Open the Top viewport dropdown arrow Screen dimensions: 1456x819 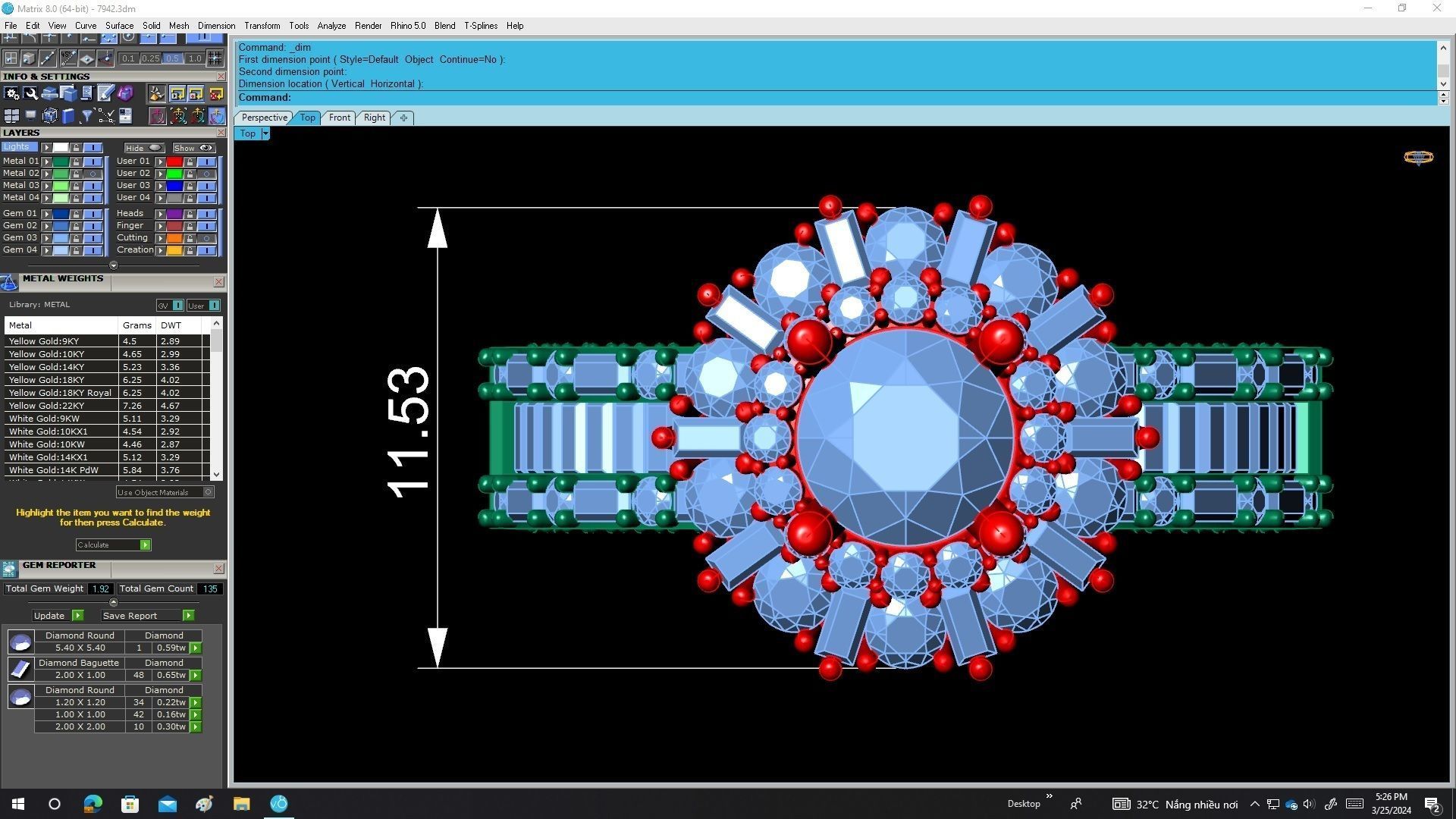[265, 133]
